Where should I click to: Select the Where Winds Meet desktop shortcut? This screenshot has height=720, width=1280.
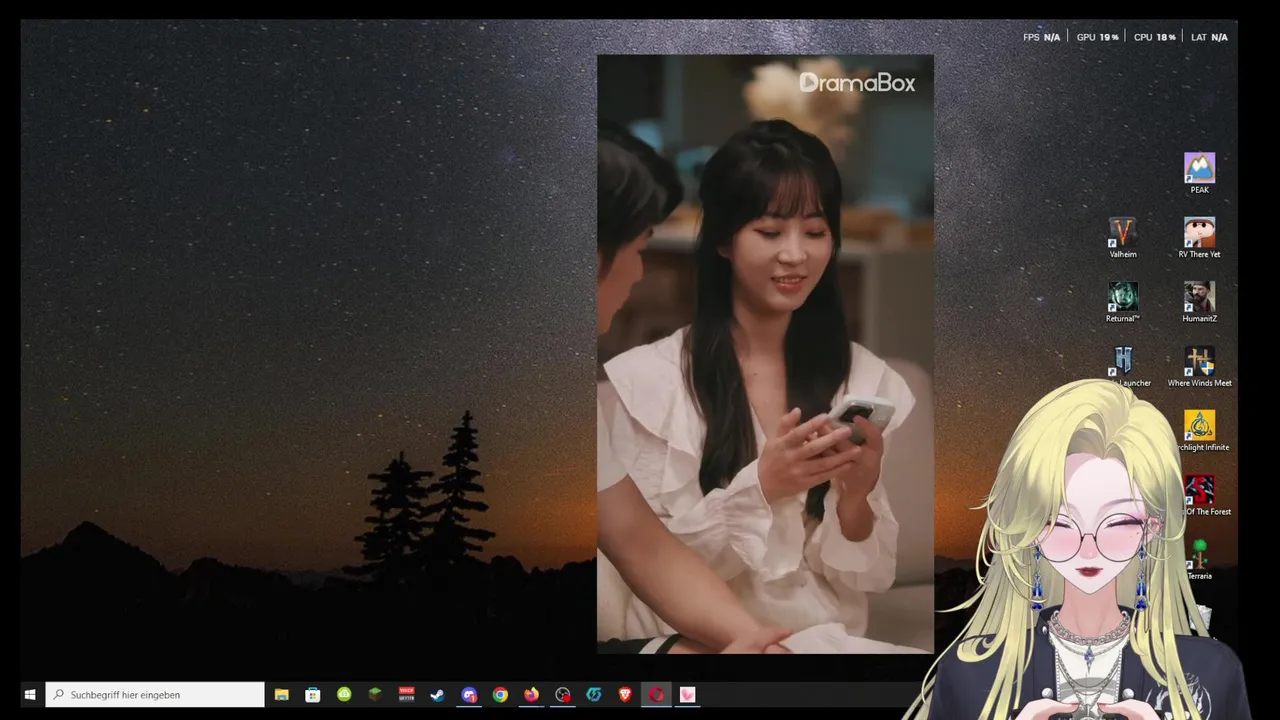pyautogui.click(x=1199, y=367)
